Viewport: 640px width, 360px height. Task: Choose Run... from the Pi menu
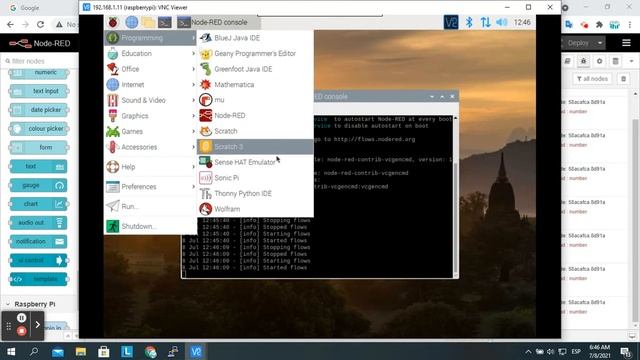(150, 206)
